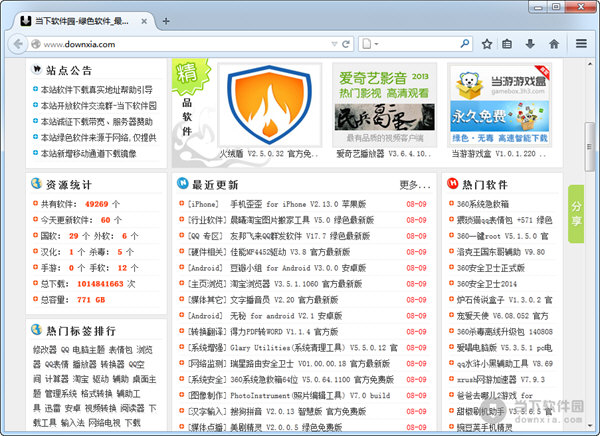This screenshot has height=436, width=600.
Task: Open notice 本站开放软件交流群-当下软件园
Action: (99, 106)
